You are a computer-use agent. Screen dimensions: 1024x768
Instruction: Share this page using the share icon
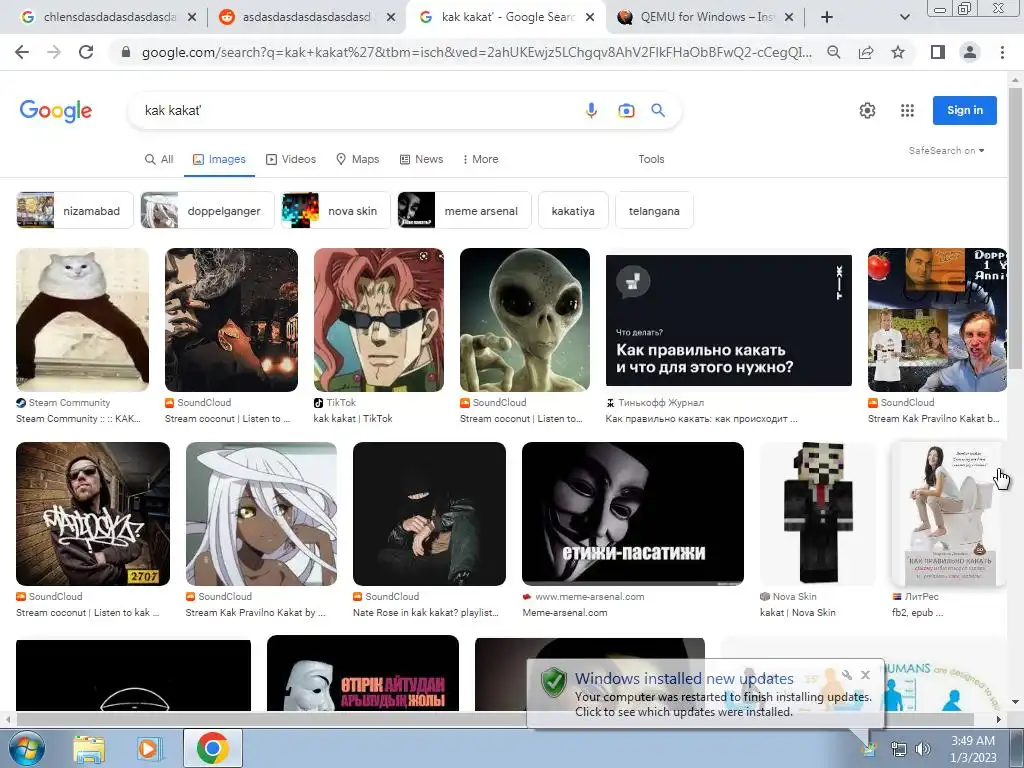coord(866,52)
